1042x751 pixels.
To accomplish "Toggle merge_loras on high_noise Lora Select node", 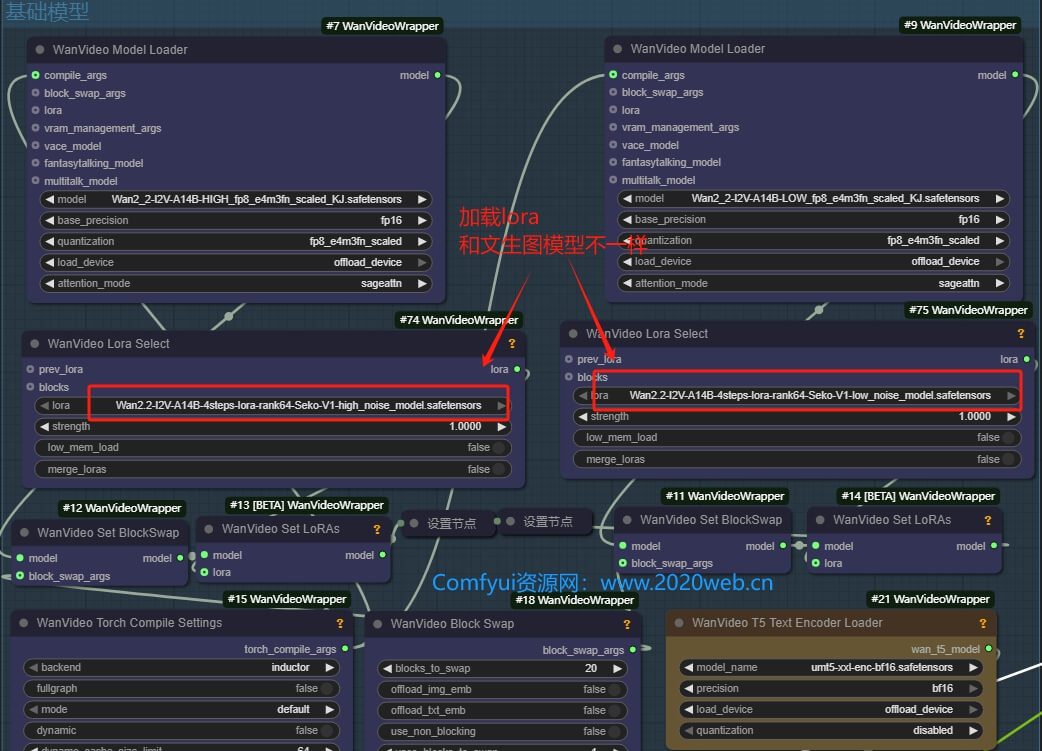I will [x=273, y=470].
